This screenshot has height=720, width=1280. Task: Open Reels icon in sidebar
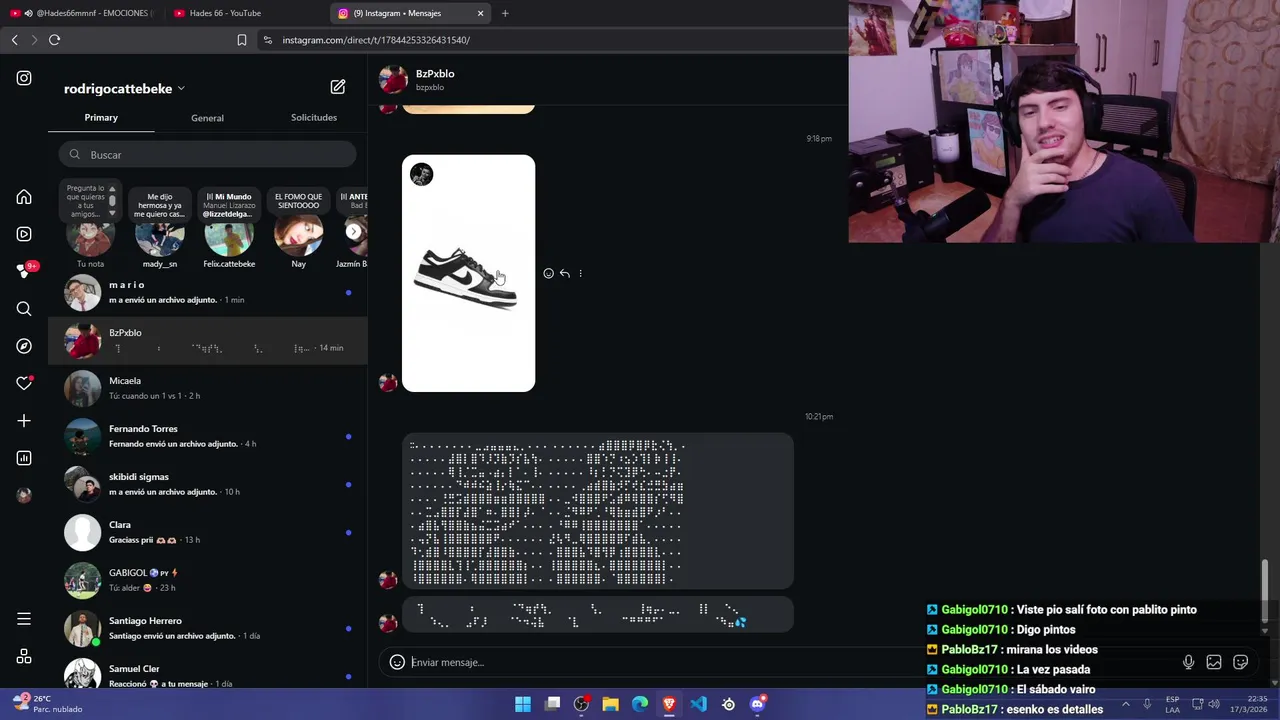point(24,234)
